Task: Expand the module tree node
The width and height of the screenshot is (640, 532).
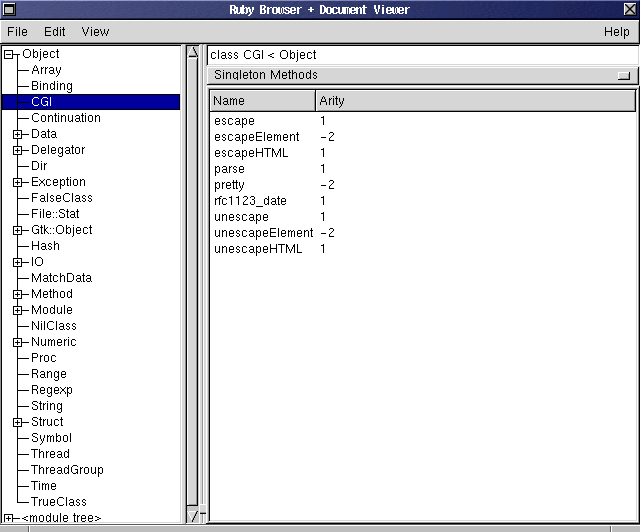Action: [x=8, y=518]
